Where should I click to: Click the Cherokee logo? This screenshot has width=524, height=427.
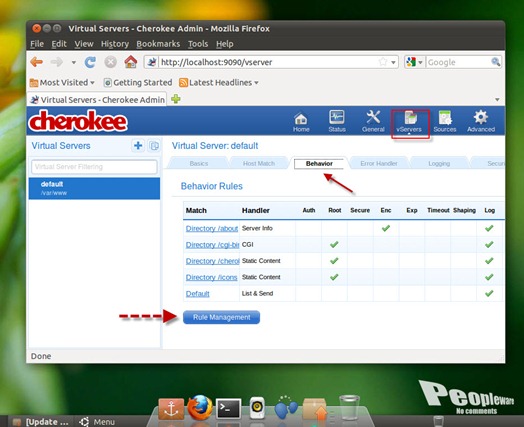78,121
